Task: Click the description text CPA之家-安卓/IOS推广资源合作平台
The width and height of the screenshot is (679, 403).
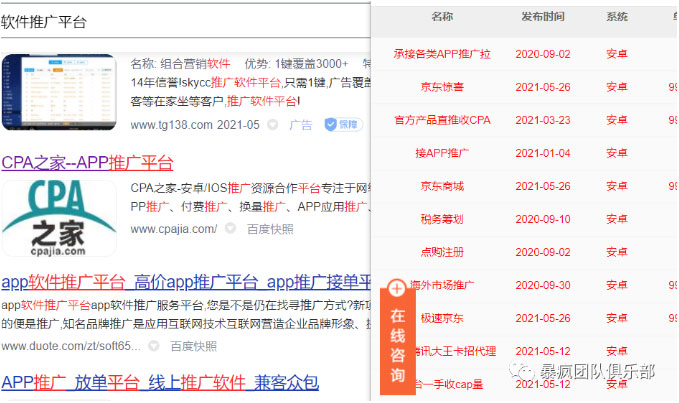Action: pyautogui.click(x=226, y=188)
